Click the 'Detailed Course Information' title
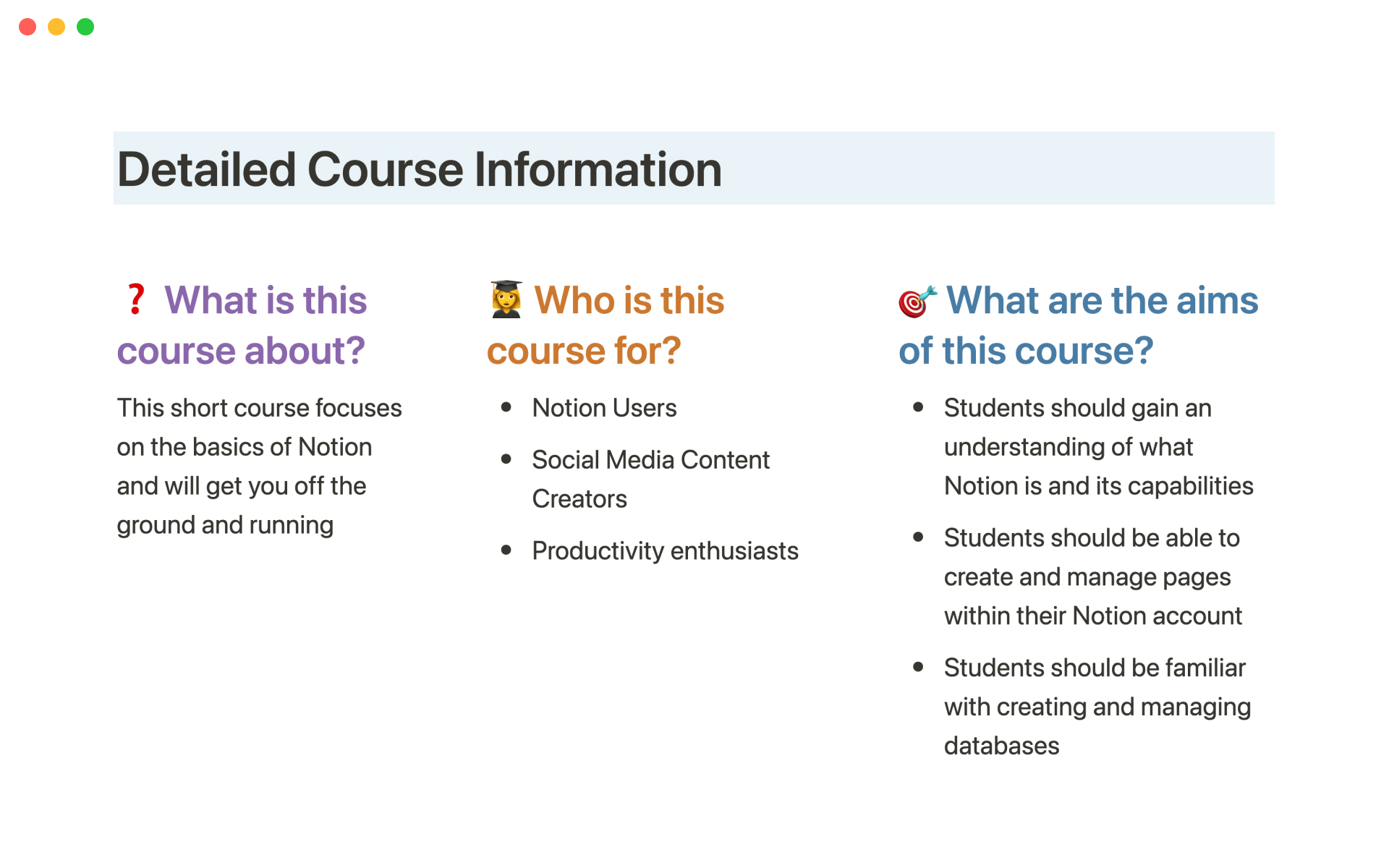Image resolution: width=1389 pixels, height=868 pixels. (x=420, y=169)
